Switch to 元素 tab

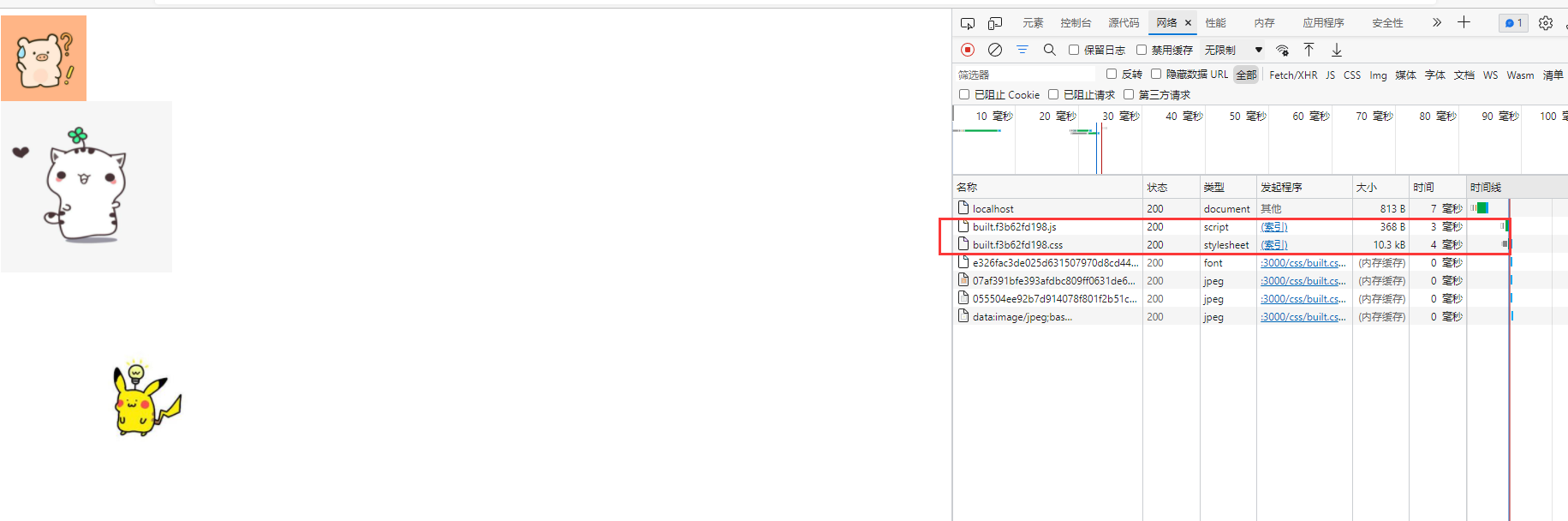tap(1033, 23)
